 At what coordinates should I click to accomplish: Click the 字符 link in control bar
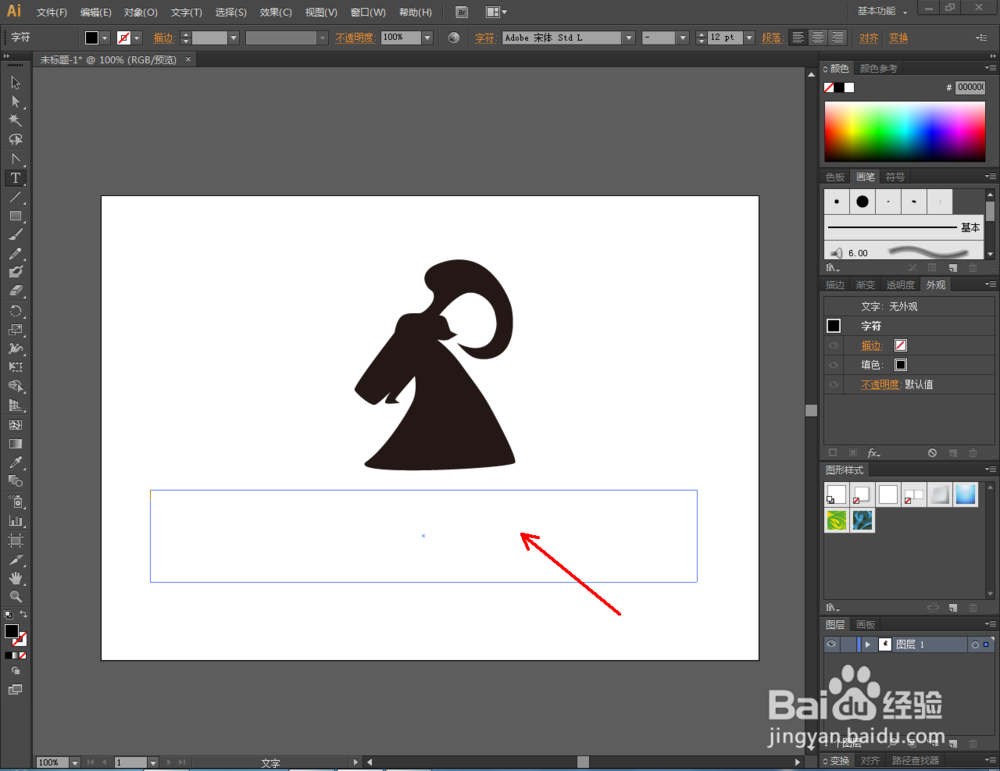485,38
